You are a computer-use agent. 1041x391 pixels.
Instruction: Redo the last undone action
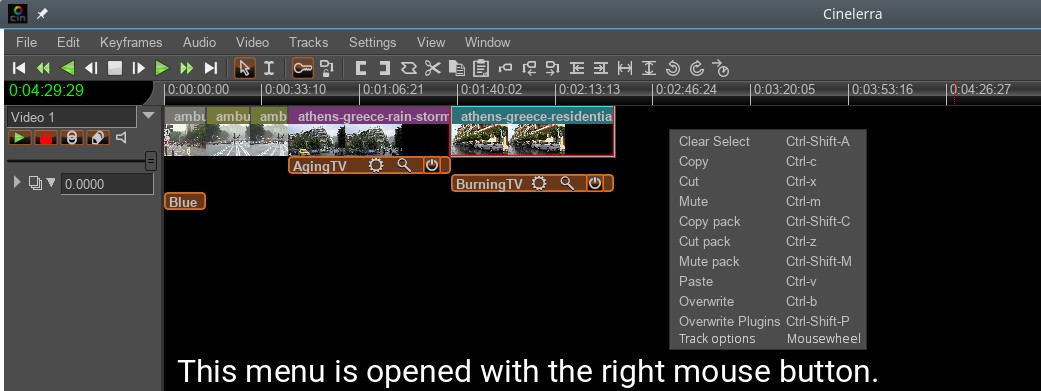click(x=696, y=68)
